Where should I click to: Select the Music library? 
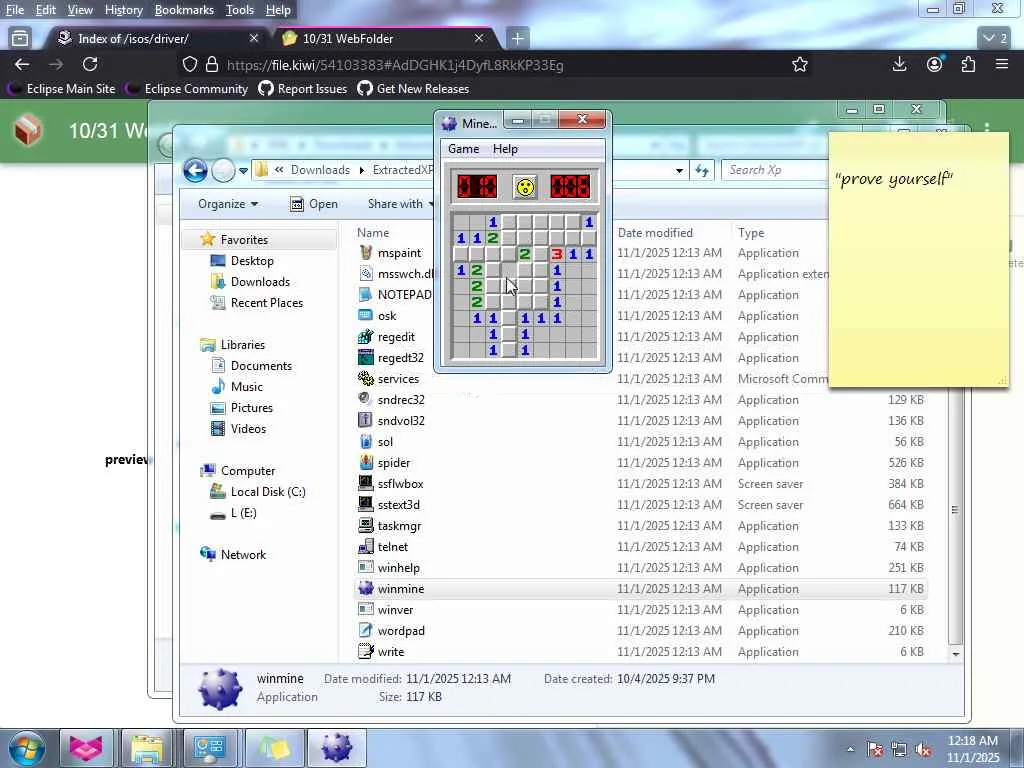point(246,387)
